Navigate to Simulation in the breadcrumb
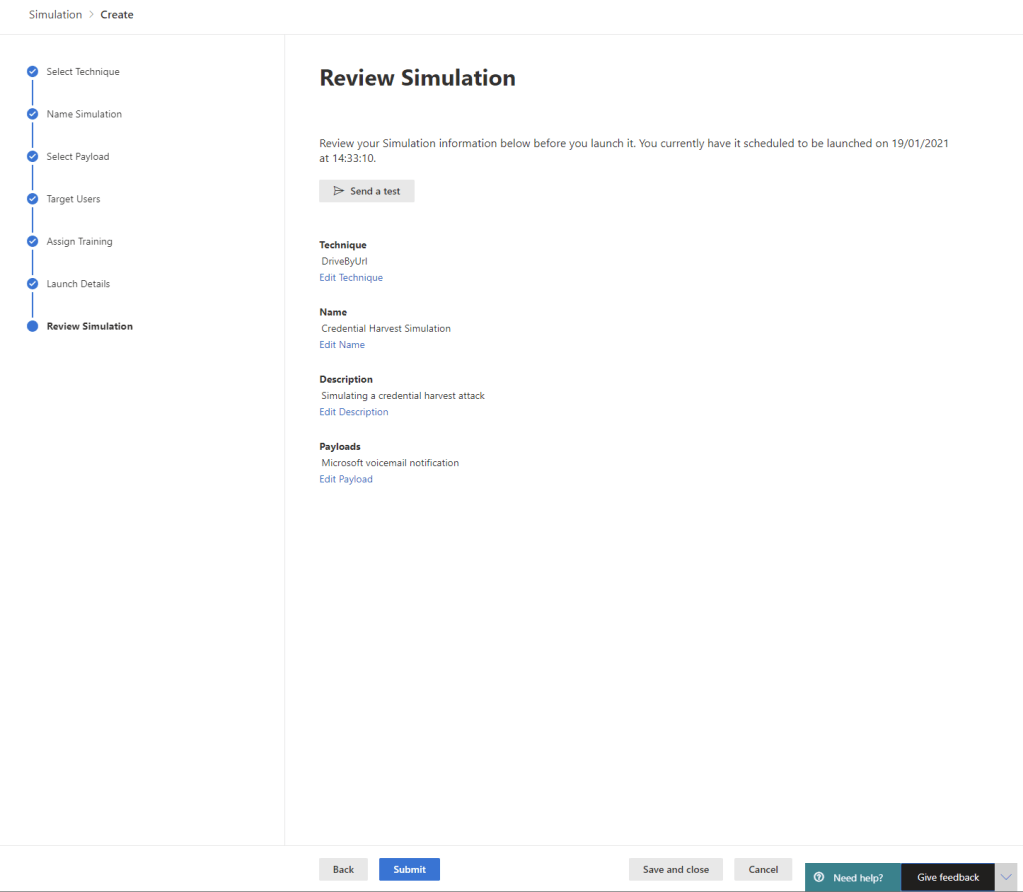 click(55, 15)
